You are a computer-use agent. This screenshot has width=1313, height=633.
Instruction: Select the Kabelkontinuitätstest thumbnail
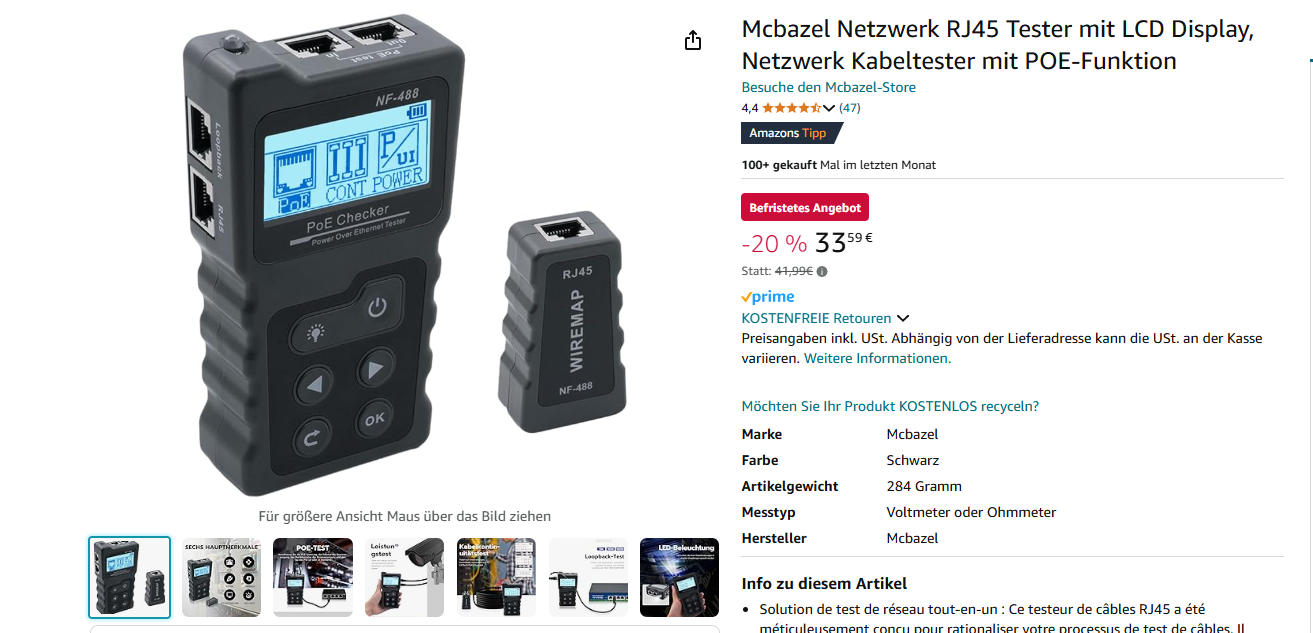coord(496,577)
